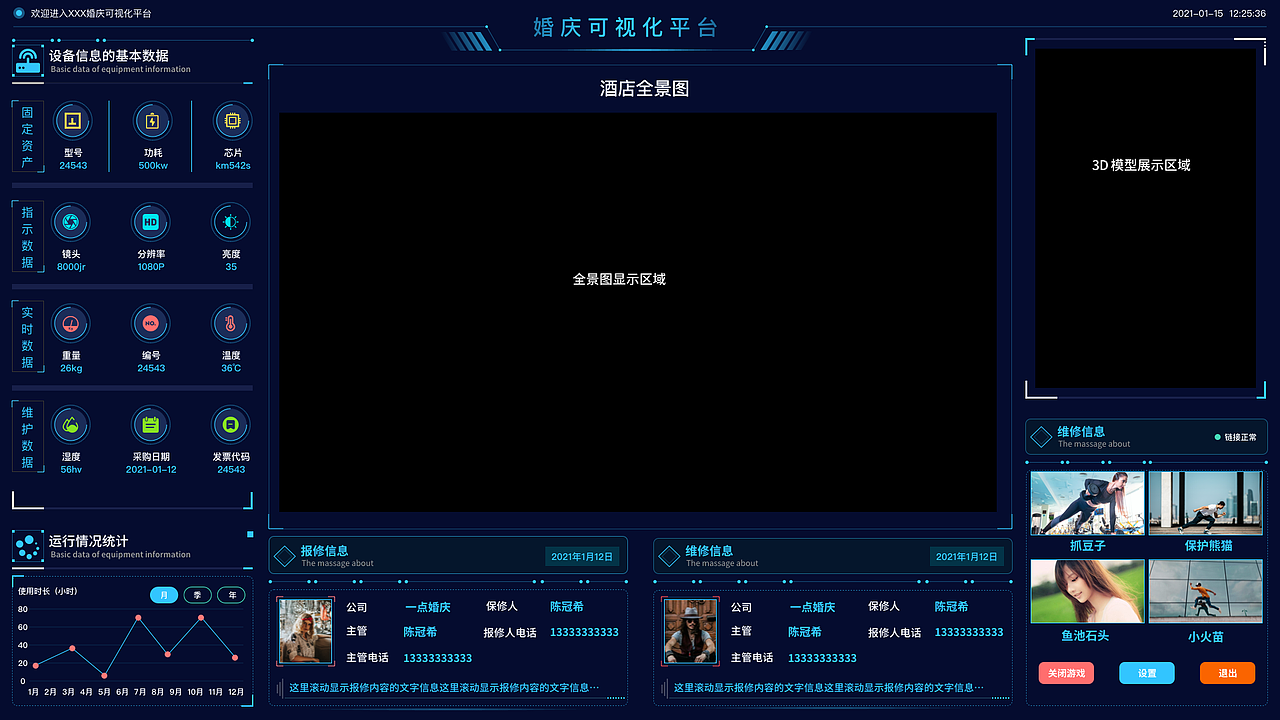Switch usage chart to 季 (quarter) view

click(196, 594)
